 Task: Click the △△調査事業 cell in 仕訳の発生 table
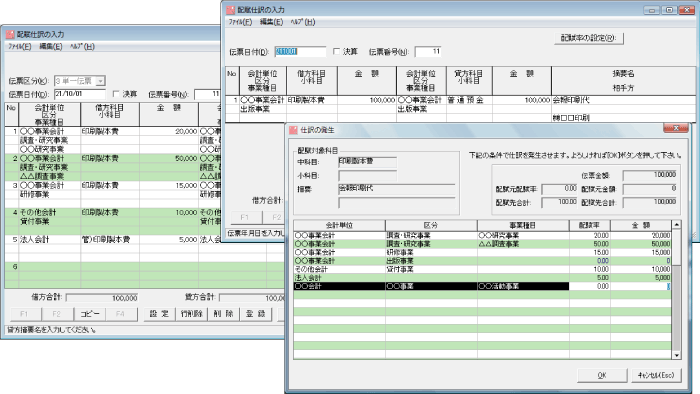[x=523, y=244]
